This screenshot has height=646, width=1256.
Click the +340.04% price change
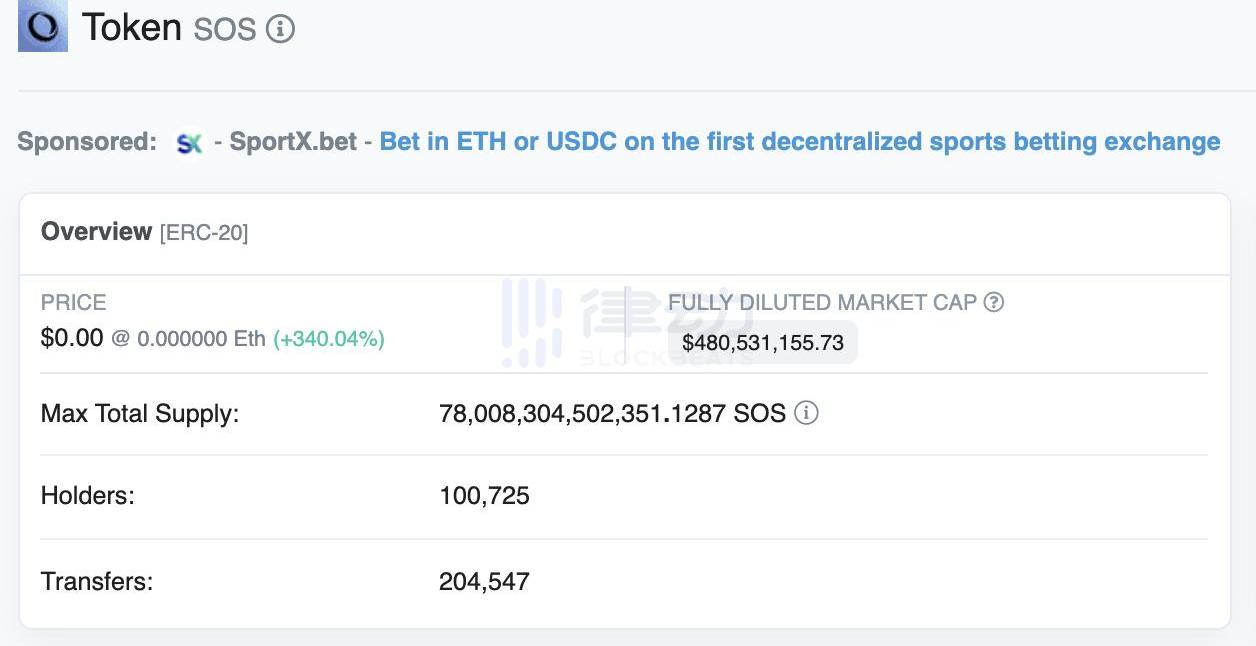[329, 339]
